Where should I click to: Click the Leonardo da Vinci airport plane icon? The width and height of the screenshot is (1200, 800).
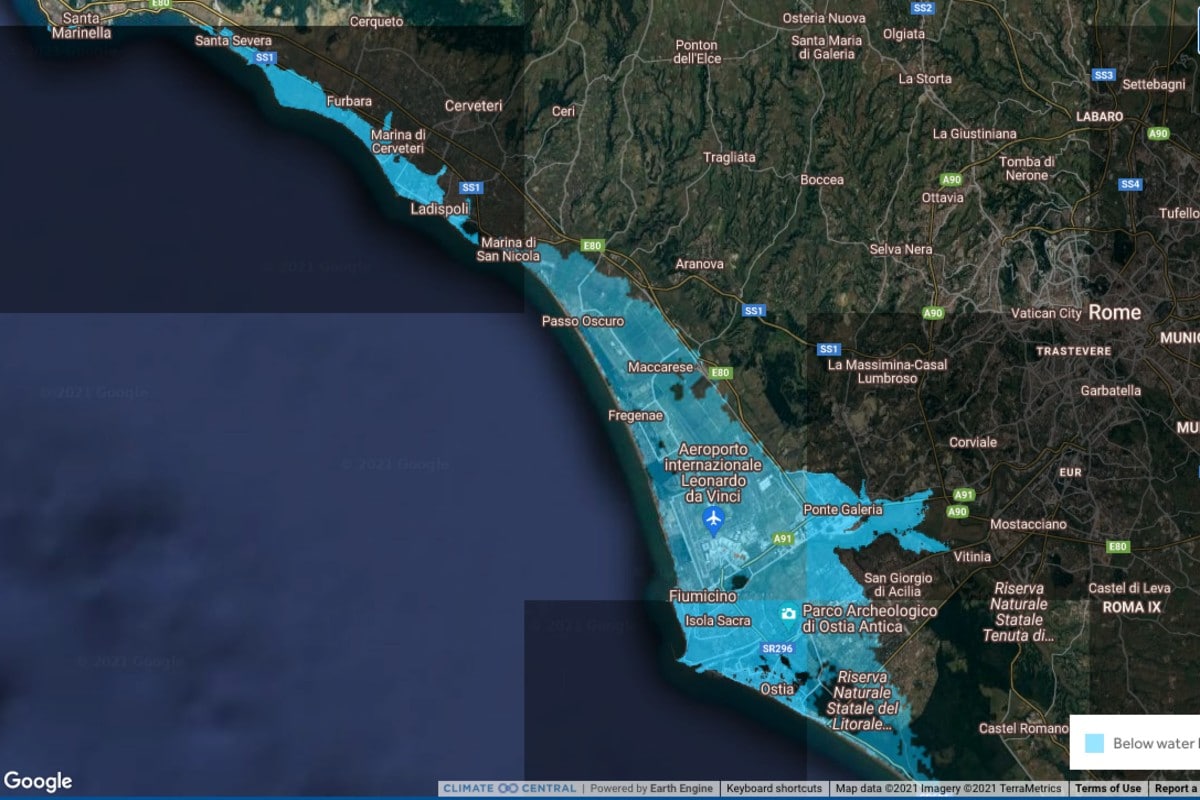tap(712, 520)
